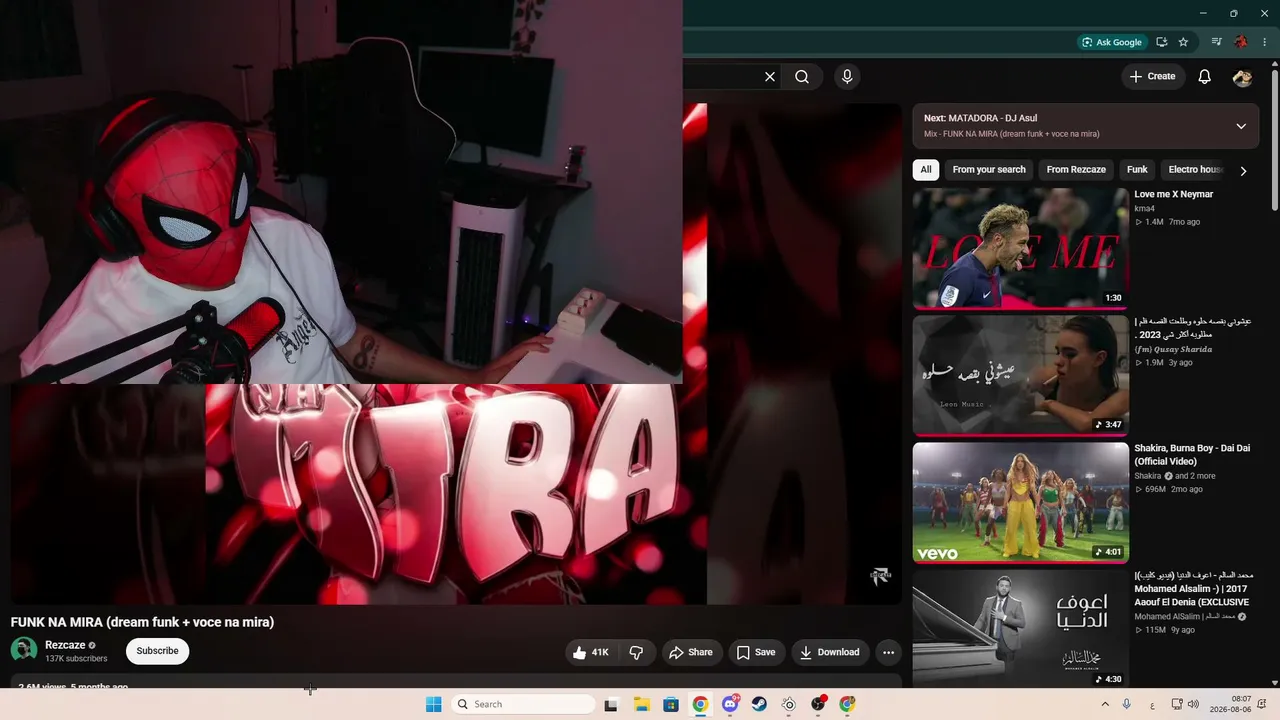Dislike the FUNK NA MIRA video
1280x720 pixels.
click(x=636, y=652)
